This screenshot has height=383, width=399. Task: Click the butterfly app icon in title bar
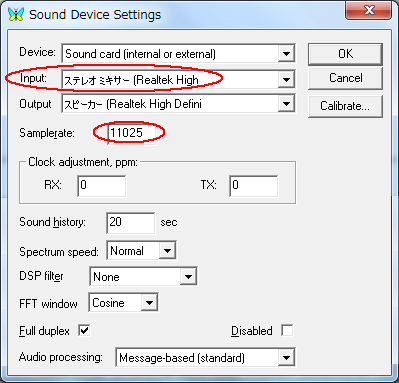pos(16,14)
